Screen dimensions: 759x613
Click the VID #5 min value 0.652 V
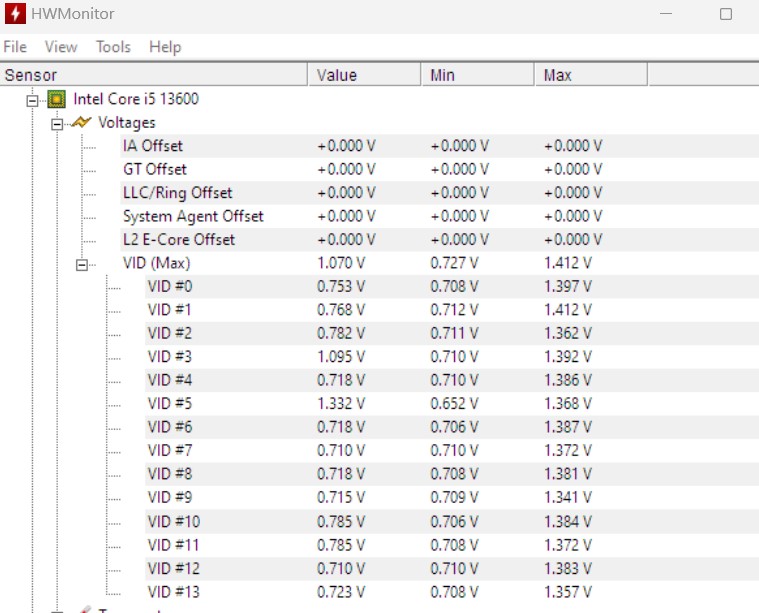point(455,403)
